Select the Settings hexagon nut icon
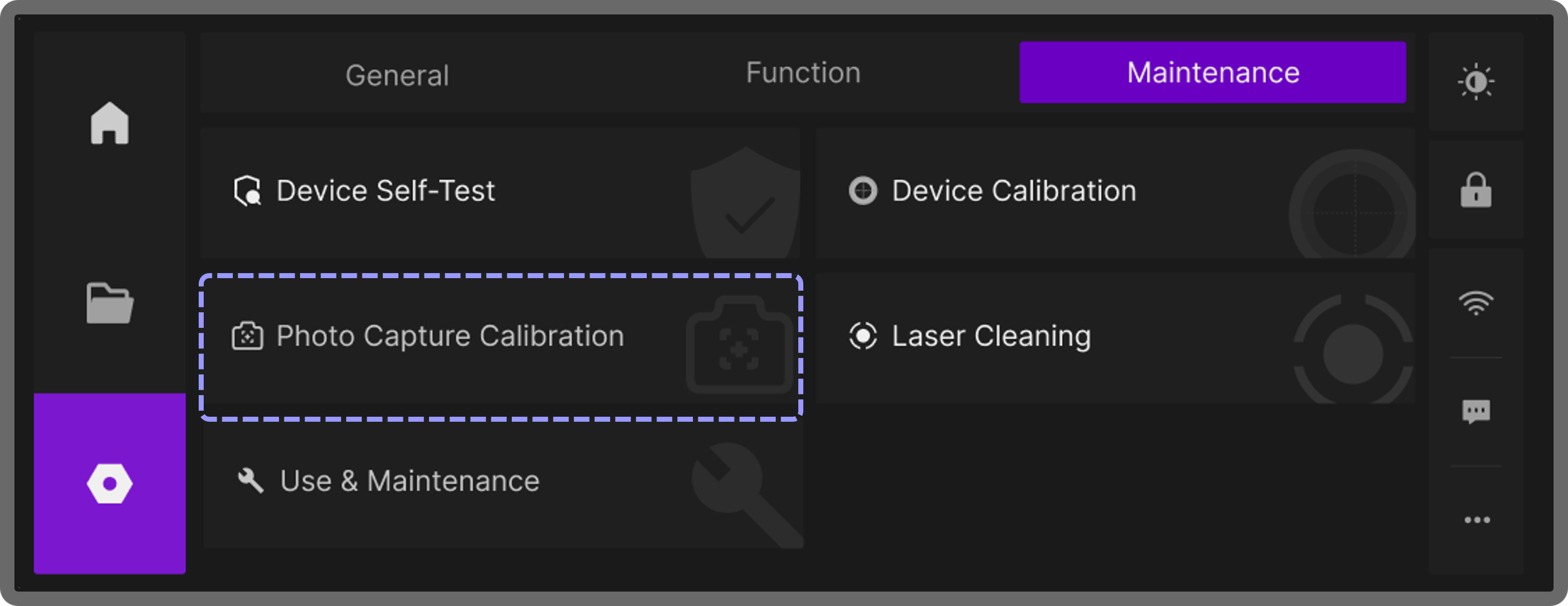 109,483
